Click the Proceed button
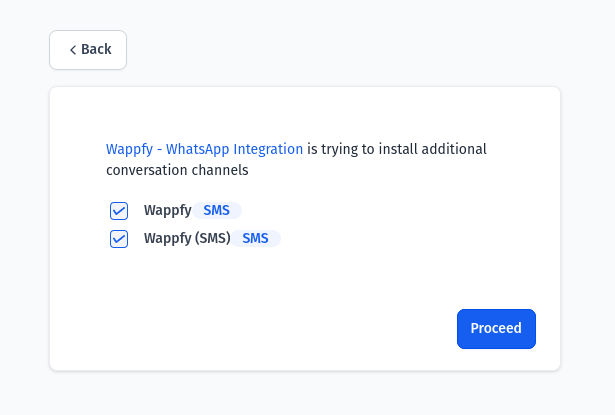Viewport: 615px width, 415px height. (496, 329)
